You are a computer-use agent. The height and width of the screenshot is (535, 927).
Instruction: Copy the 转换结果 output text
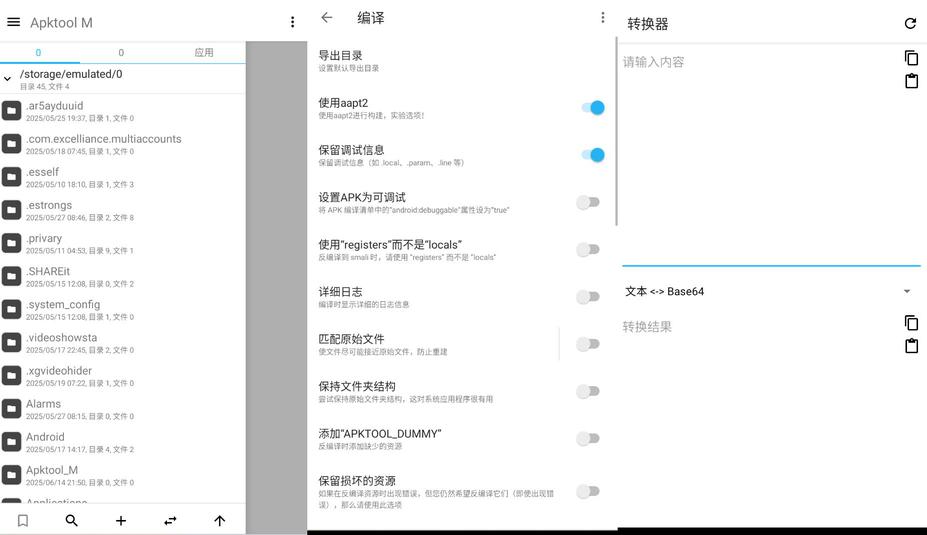pos(911,323)
